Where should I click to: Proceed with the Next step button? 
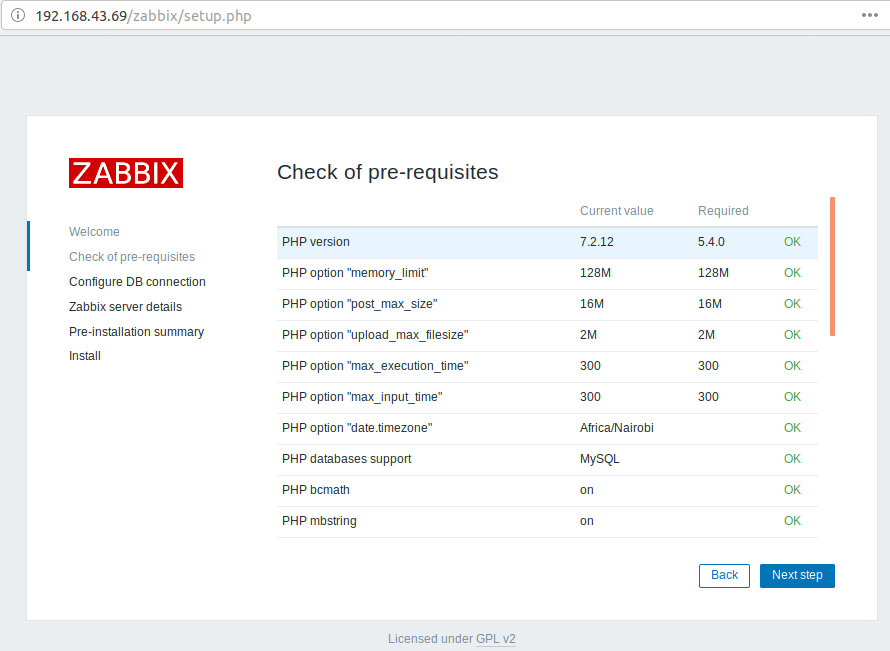[x=797, y=576]
